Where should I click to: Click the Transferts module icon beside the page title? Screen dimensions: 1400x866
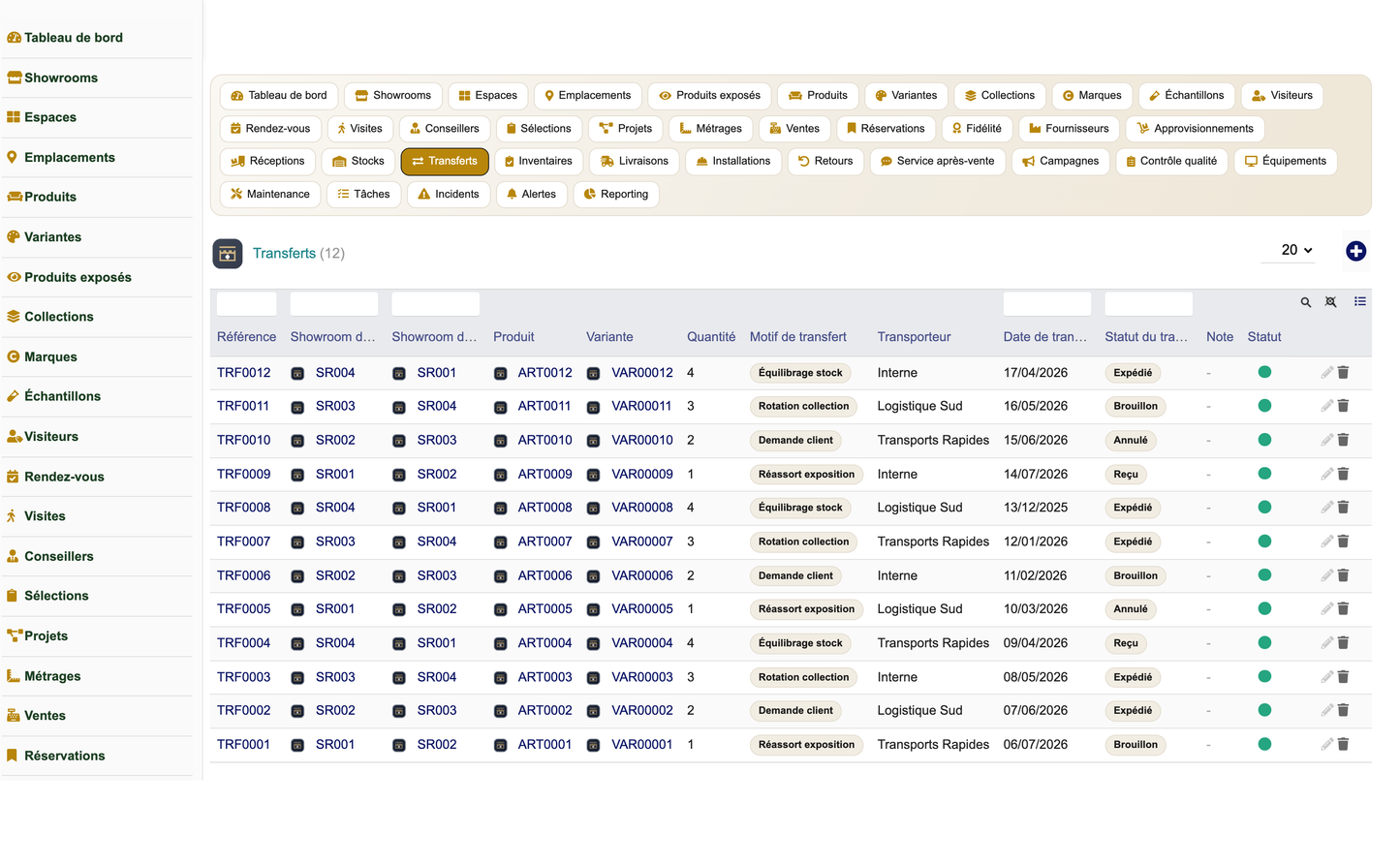(228, 254)
